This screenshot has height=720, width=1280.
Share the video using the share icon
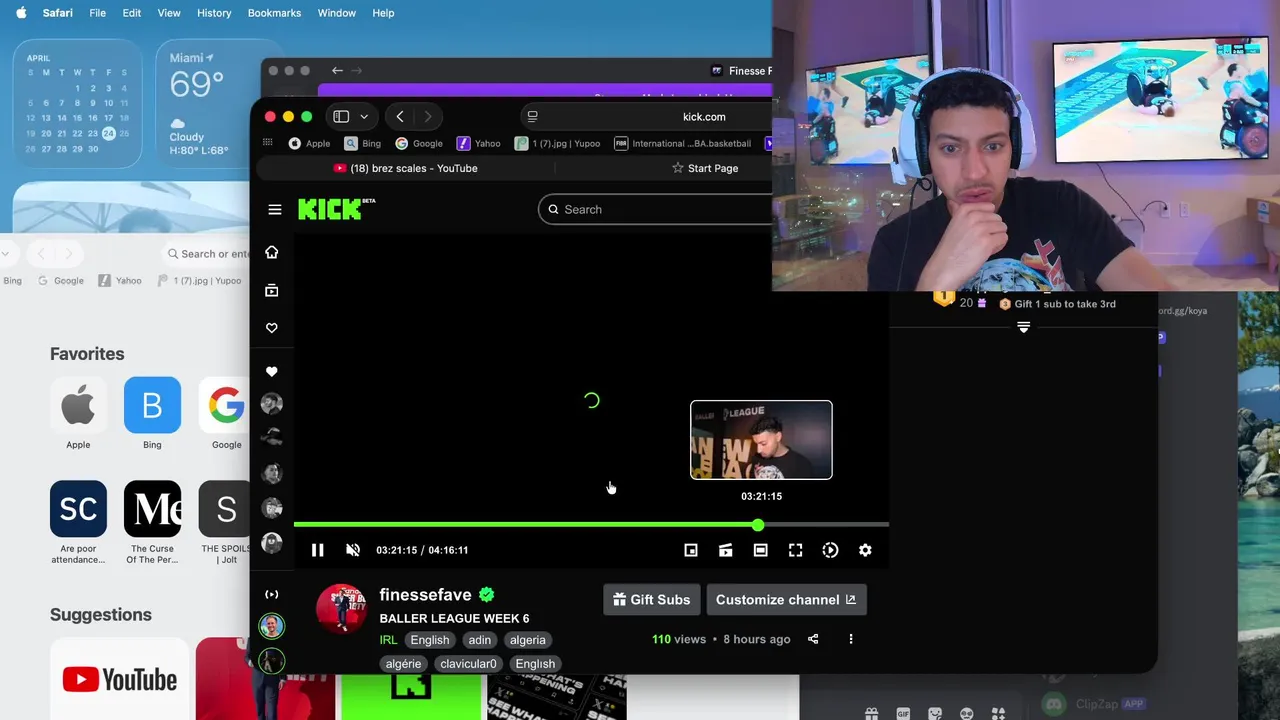point(813,639)
